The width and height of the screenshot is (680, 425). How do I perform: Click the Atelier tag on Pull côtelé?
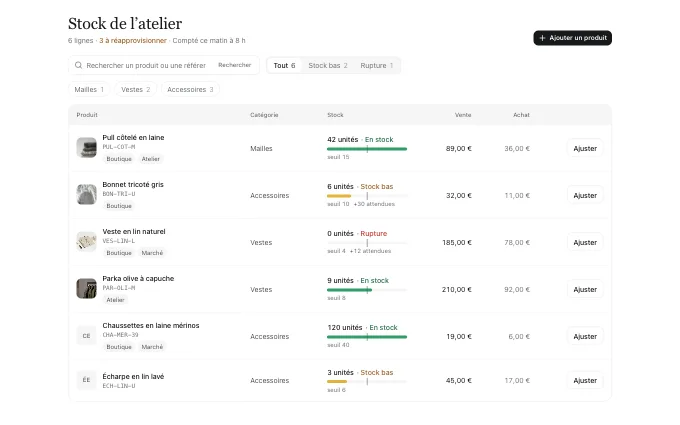point(150,159)
